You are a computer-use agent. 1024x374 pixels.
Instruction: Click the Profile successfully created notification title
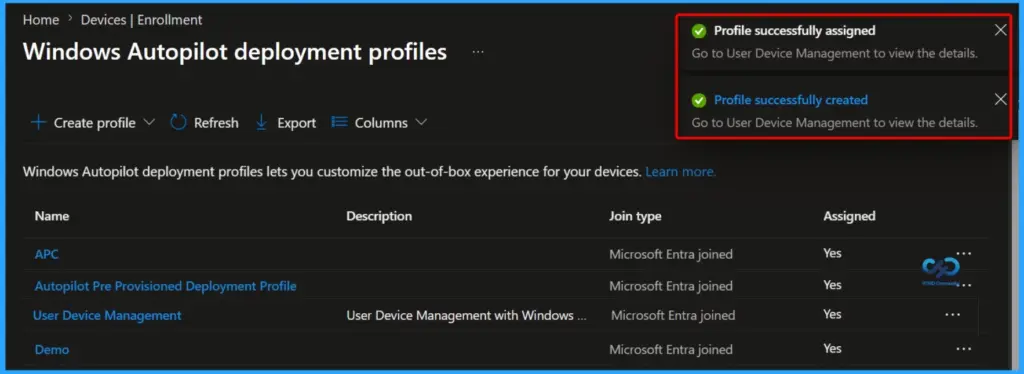point(791,100)
